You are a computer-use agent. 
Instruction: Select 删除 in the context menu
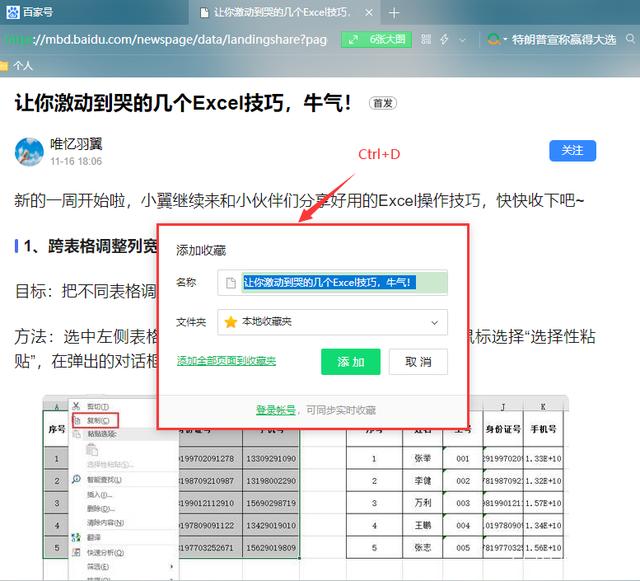click(101, 509)
